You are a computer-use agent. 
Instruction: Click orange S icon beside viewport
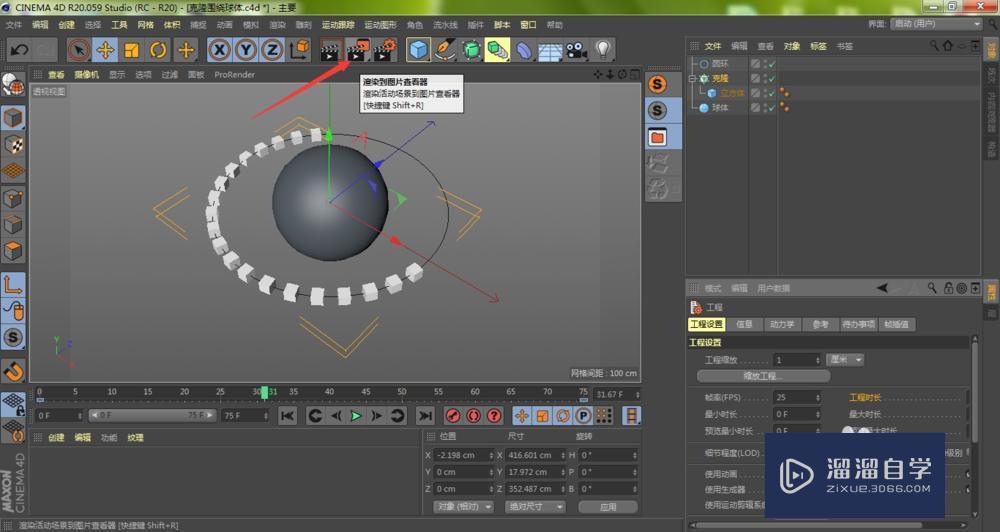coord(657,84)
